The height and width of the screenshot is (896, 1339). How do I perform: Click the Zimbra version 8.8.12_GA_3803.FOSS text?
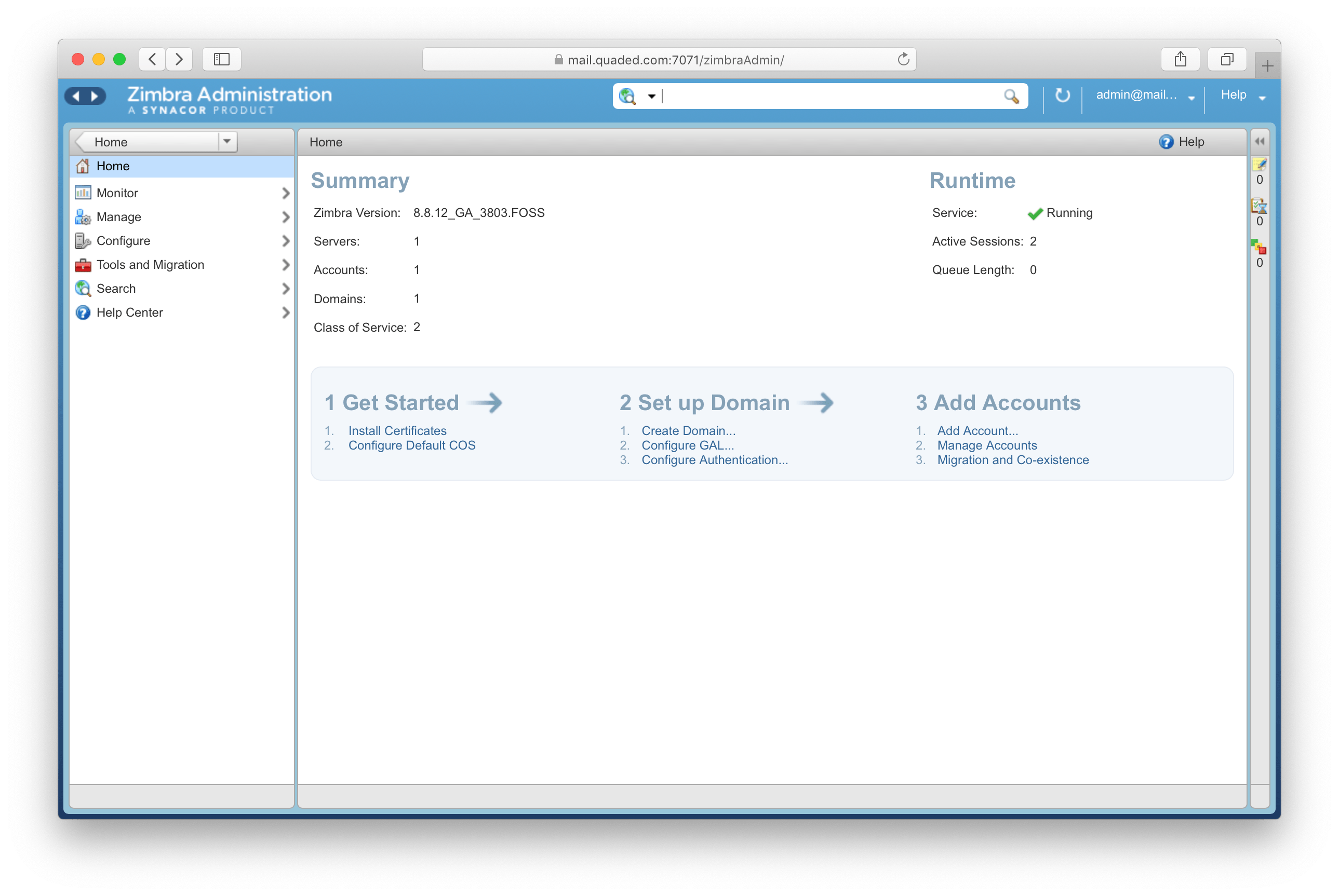[x=479, y=213]
